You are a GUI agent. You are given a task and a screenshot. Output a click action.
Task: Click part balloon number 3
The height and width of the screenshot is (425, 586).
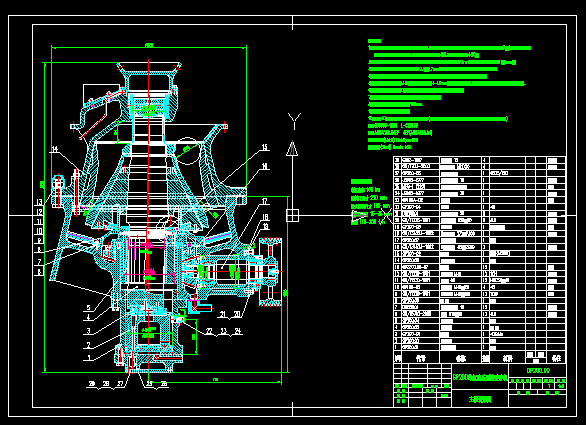(x=89, y=330)
